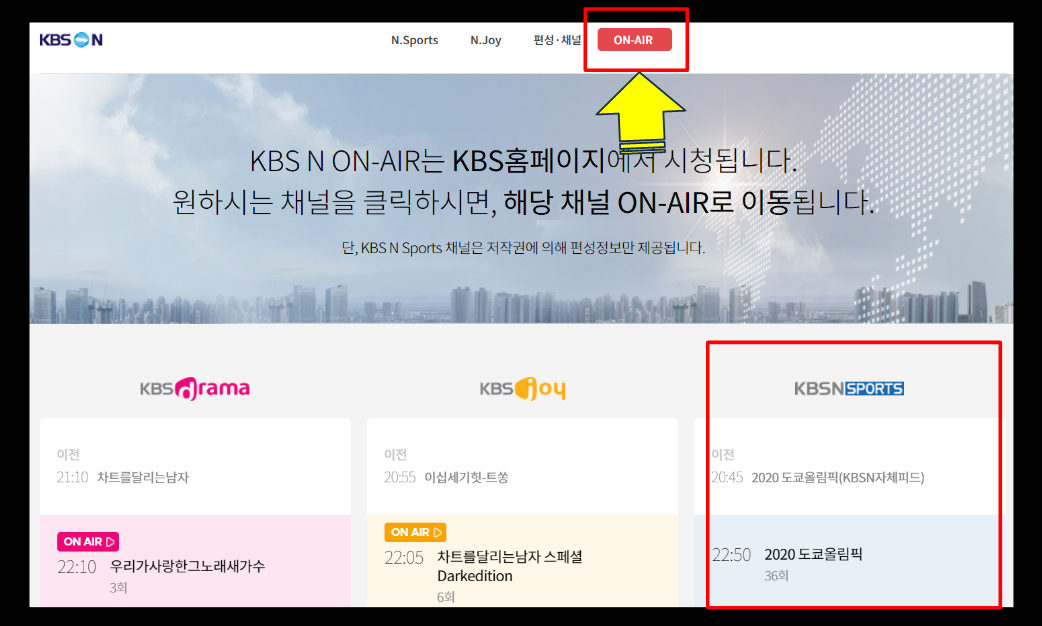Screen dimensions: 1042x626
Task: Click the KBS N Sports copyright notice text
Action: (523, 248)
